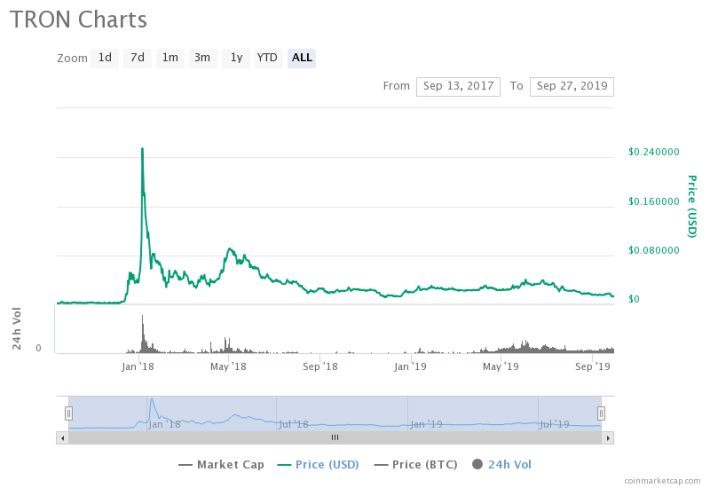The height and width of the screenshot is (488, 710).
Task: Set chart zoom to 3m
Action: 202,58
